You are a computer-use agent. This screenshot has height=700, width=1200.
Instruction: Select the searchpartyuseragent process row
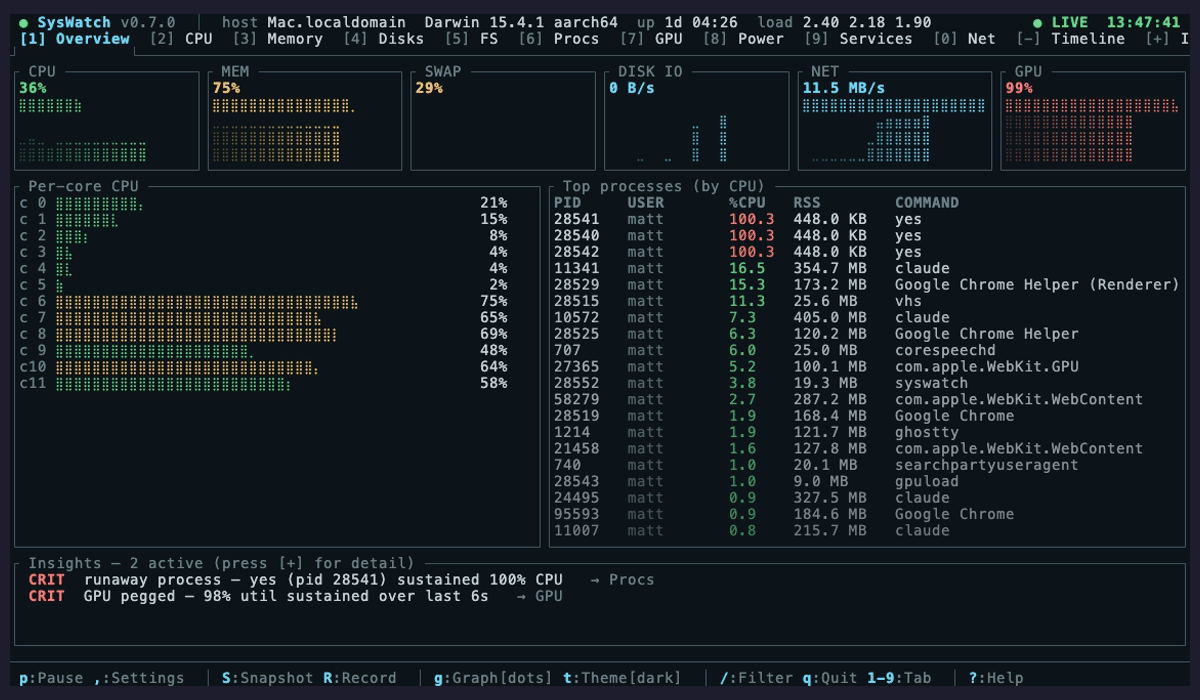[x=866, y=465]
